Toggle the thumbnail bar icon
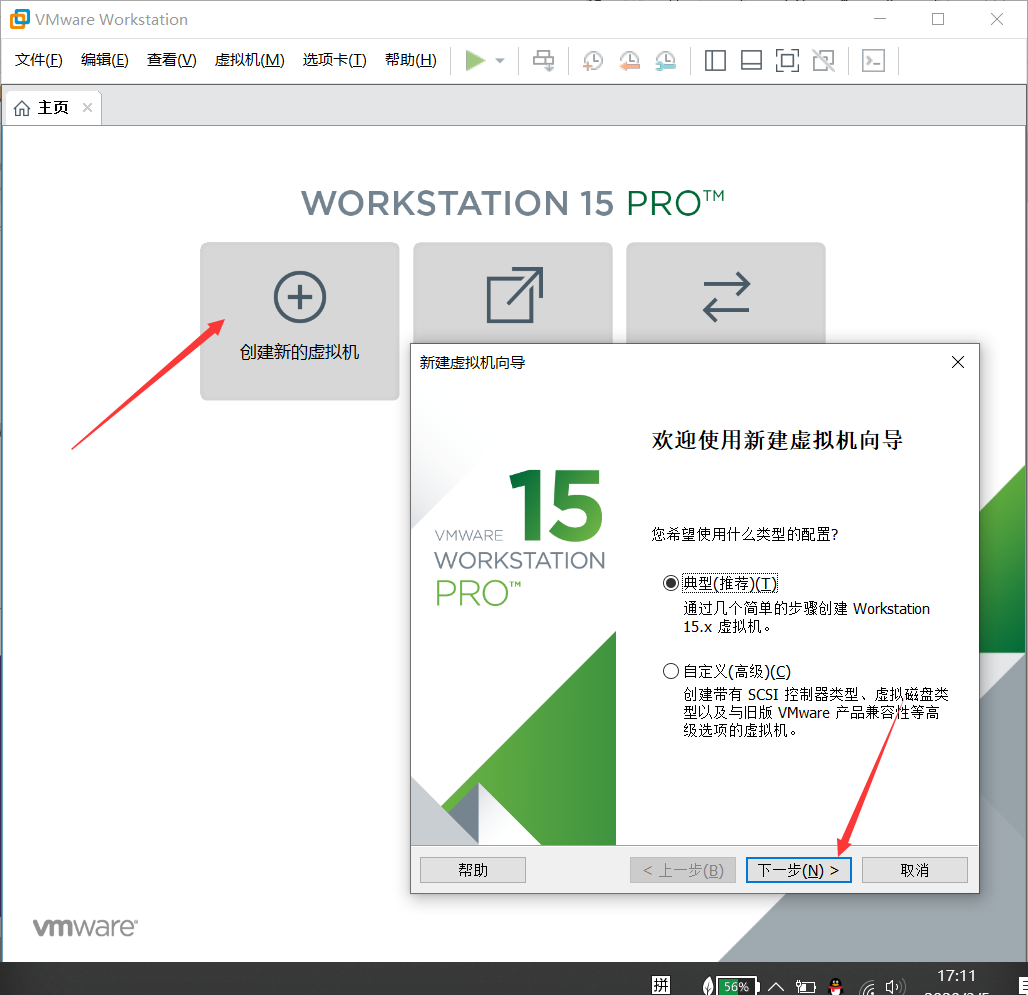 point(751,60)
